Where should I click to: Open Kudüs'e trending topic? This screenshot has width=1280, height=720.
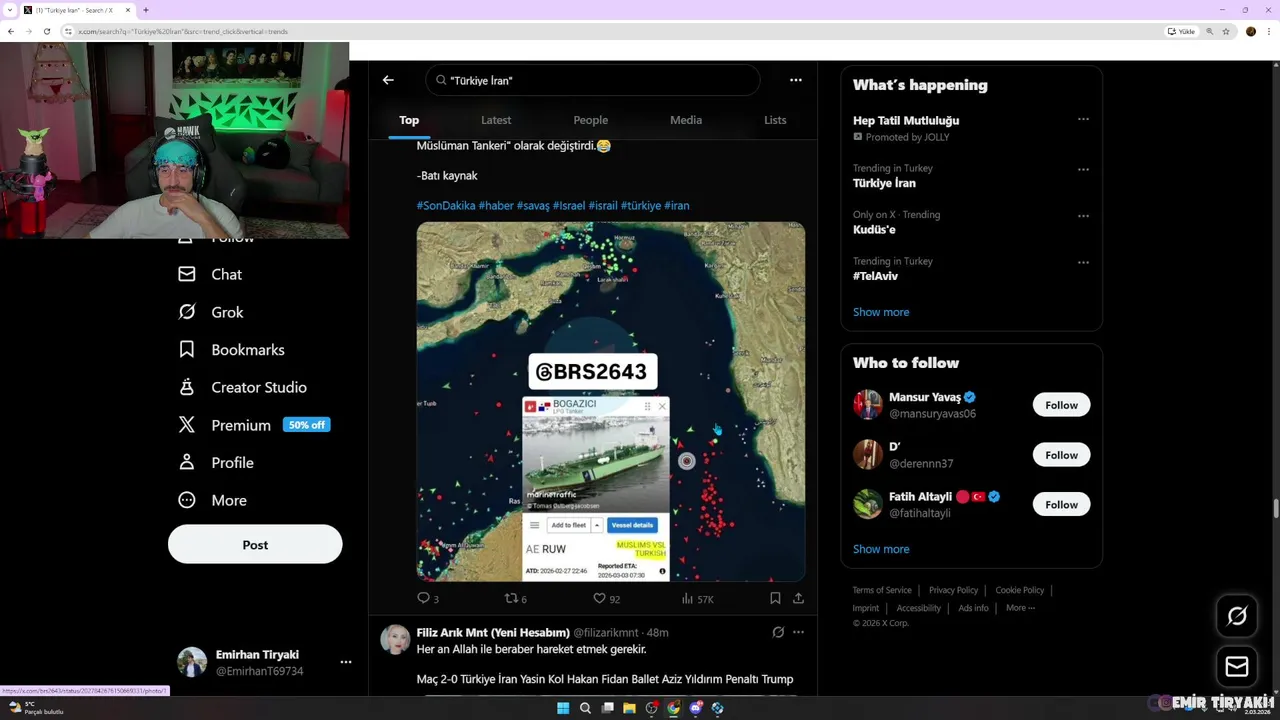[874, 230]
